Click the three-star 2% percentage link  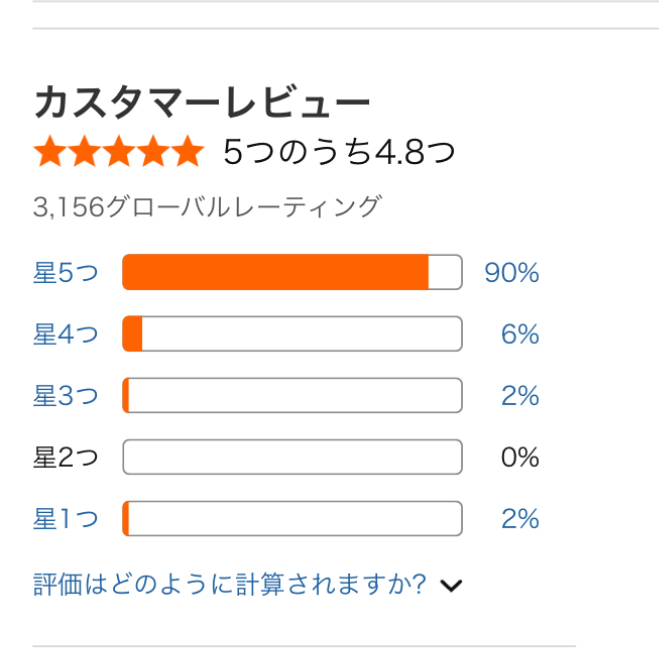pos(520,396)
